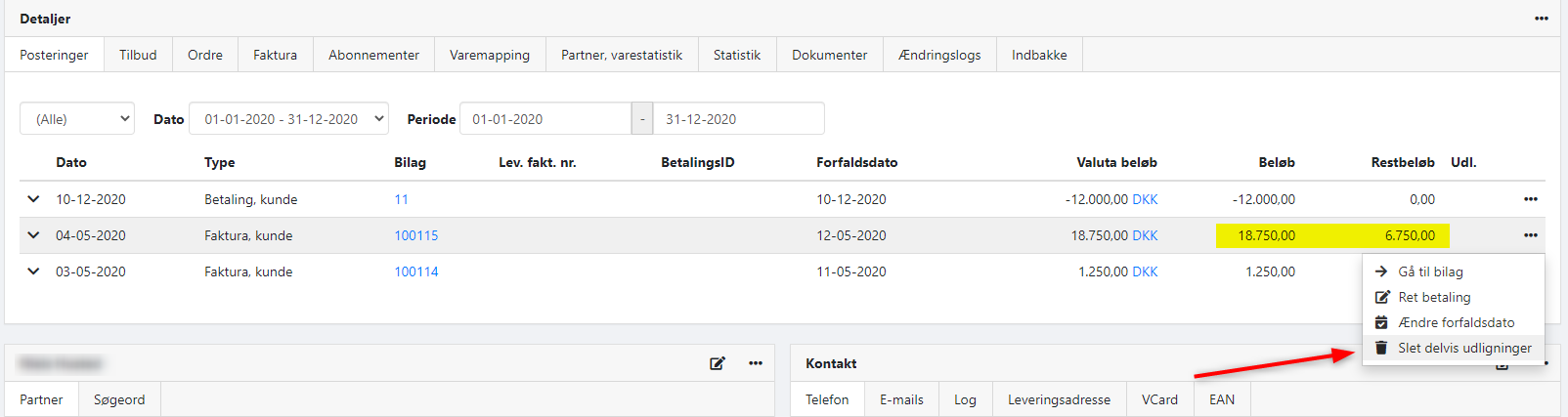This screenshot has height=417, width=1568.
Task: Expand the 03-05-2020 invoice row
Action: [33, 271]
